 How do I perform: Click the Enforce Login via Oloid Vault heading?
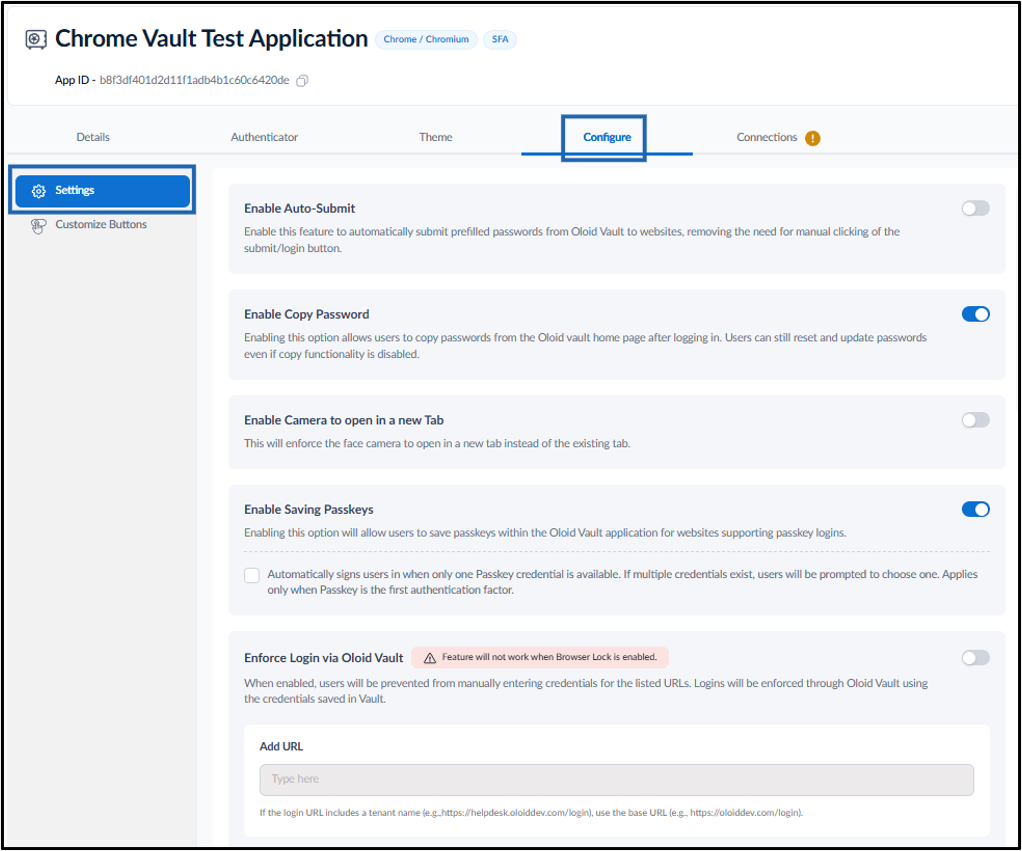pos(324,658)
